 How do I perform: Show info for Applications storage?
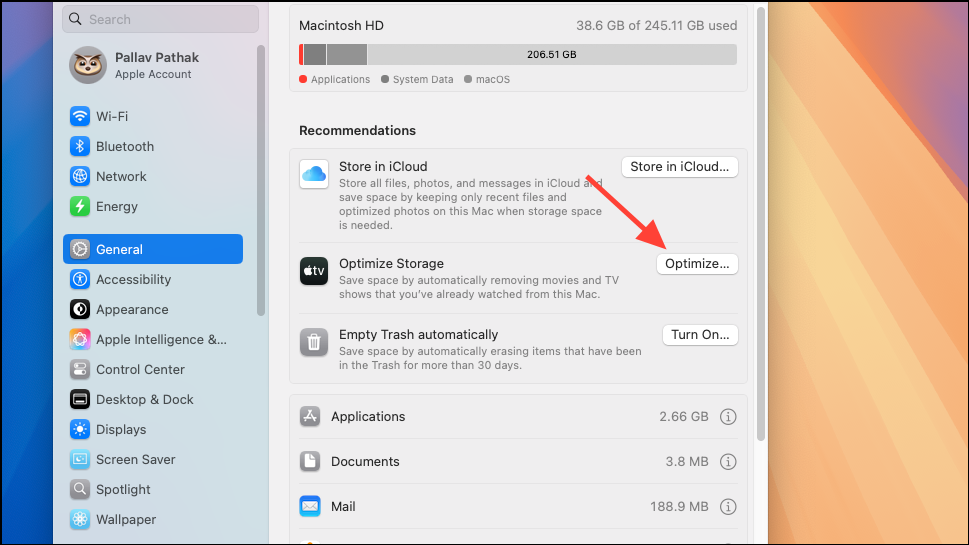tap(728, 416)
